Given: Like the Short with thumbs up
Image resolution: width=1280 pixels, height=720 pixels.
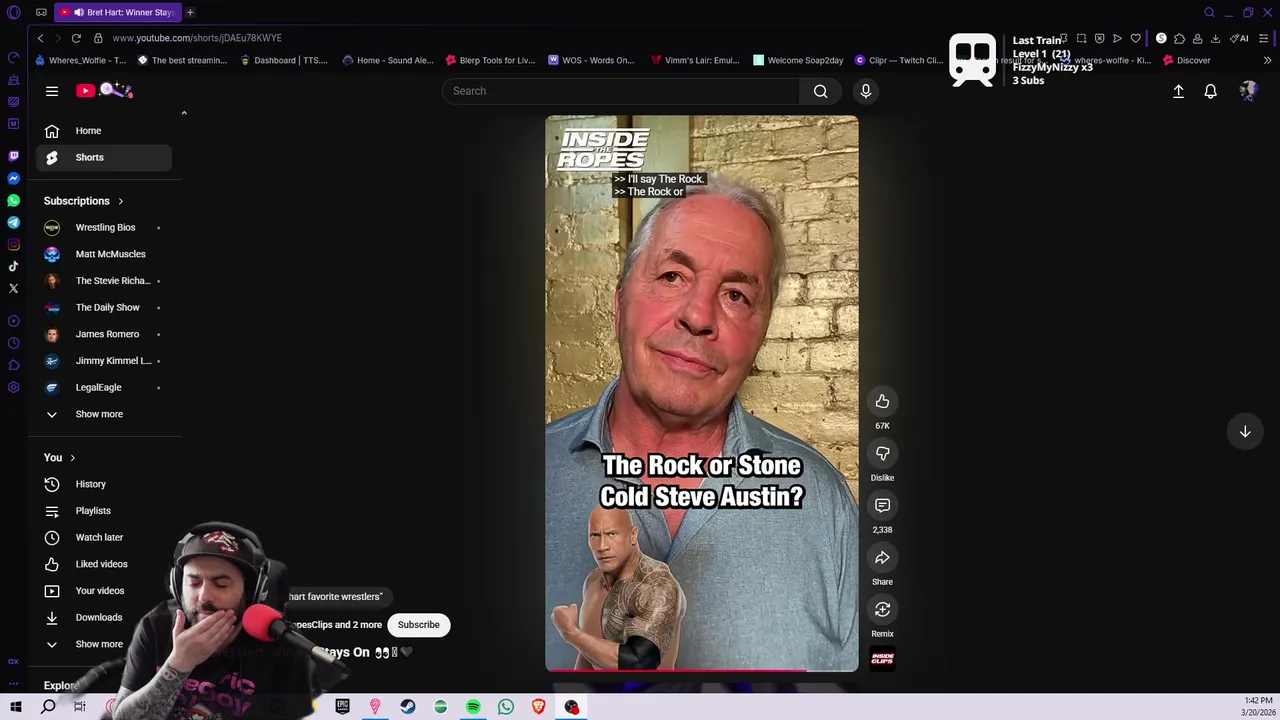Looking at the screenshot, I should [882, 401].
